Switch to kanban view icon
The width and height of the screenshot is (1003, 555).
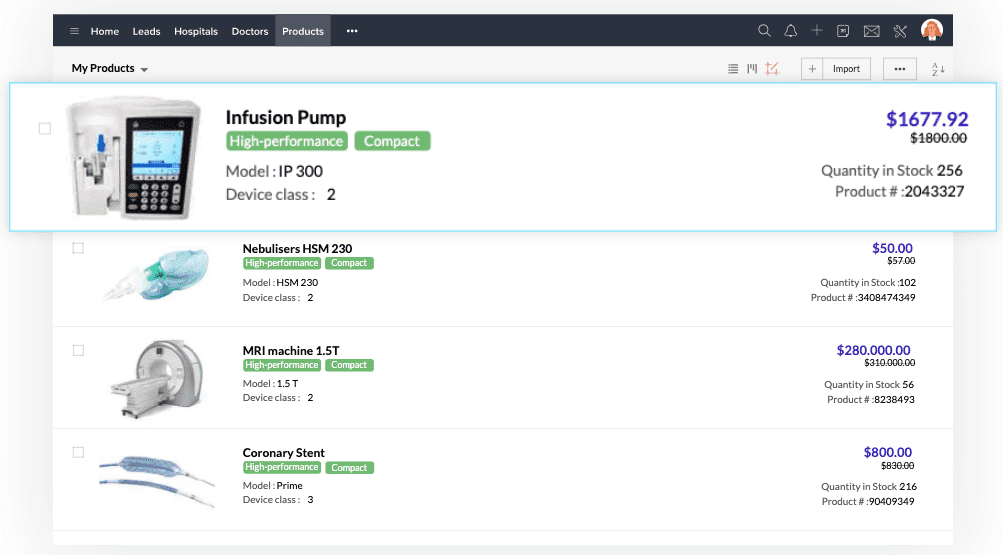[x=752, y=69]
